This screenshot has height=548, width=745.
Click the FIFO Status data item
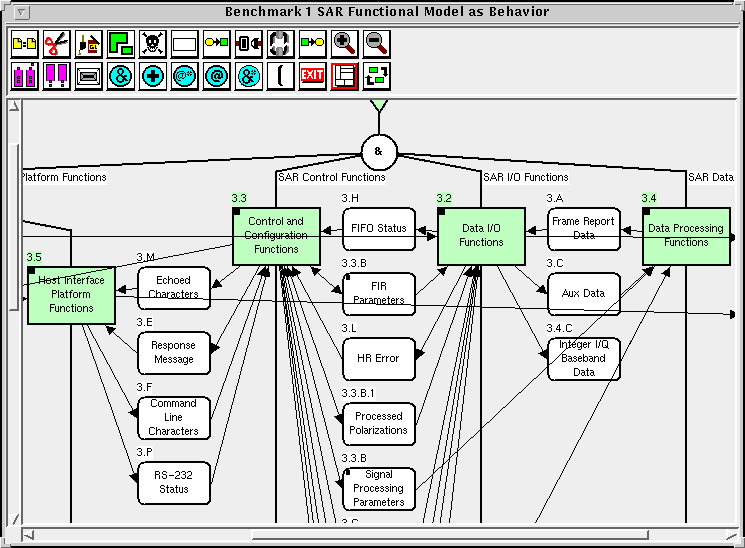tap(379, 229)
